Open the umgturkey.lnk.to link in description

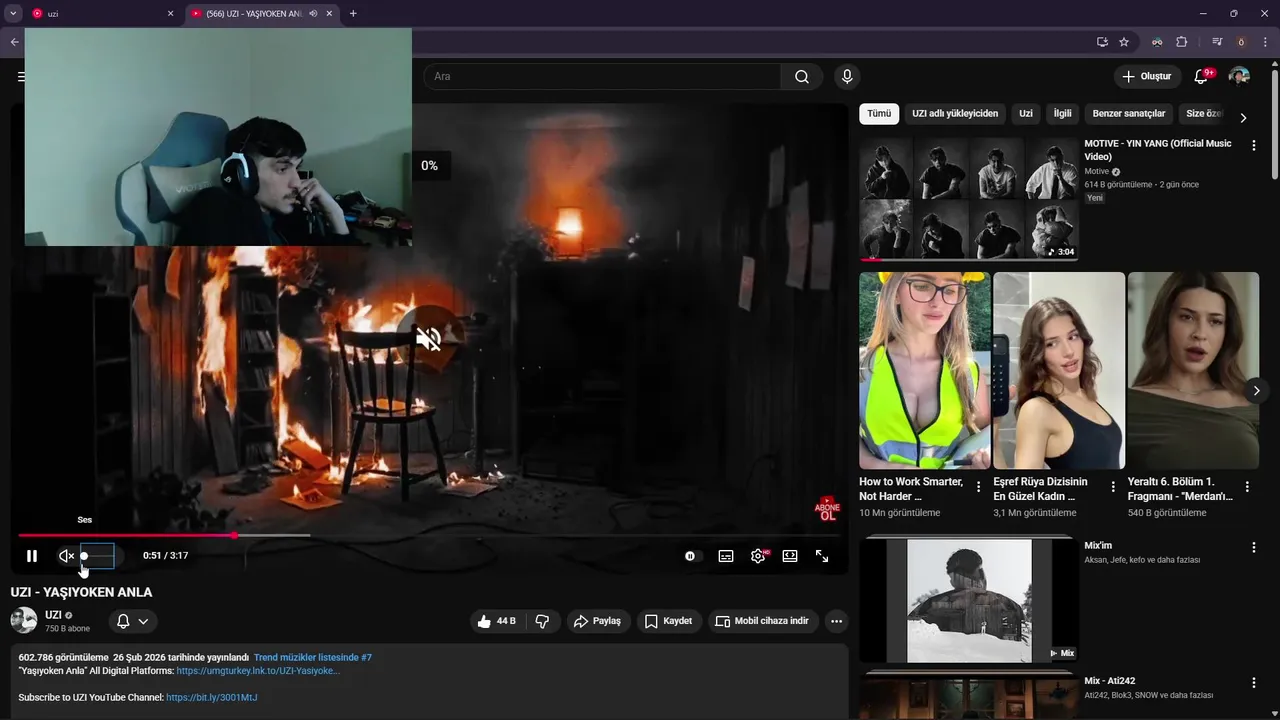pos(258,671)
